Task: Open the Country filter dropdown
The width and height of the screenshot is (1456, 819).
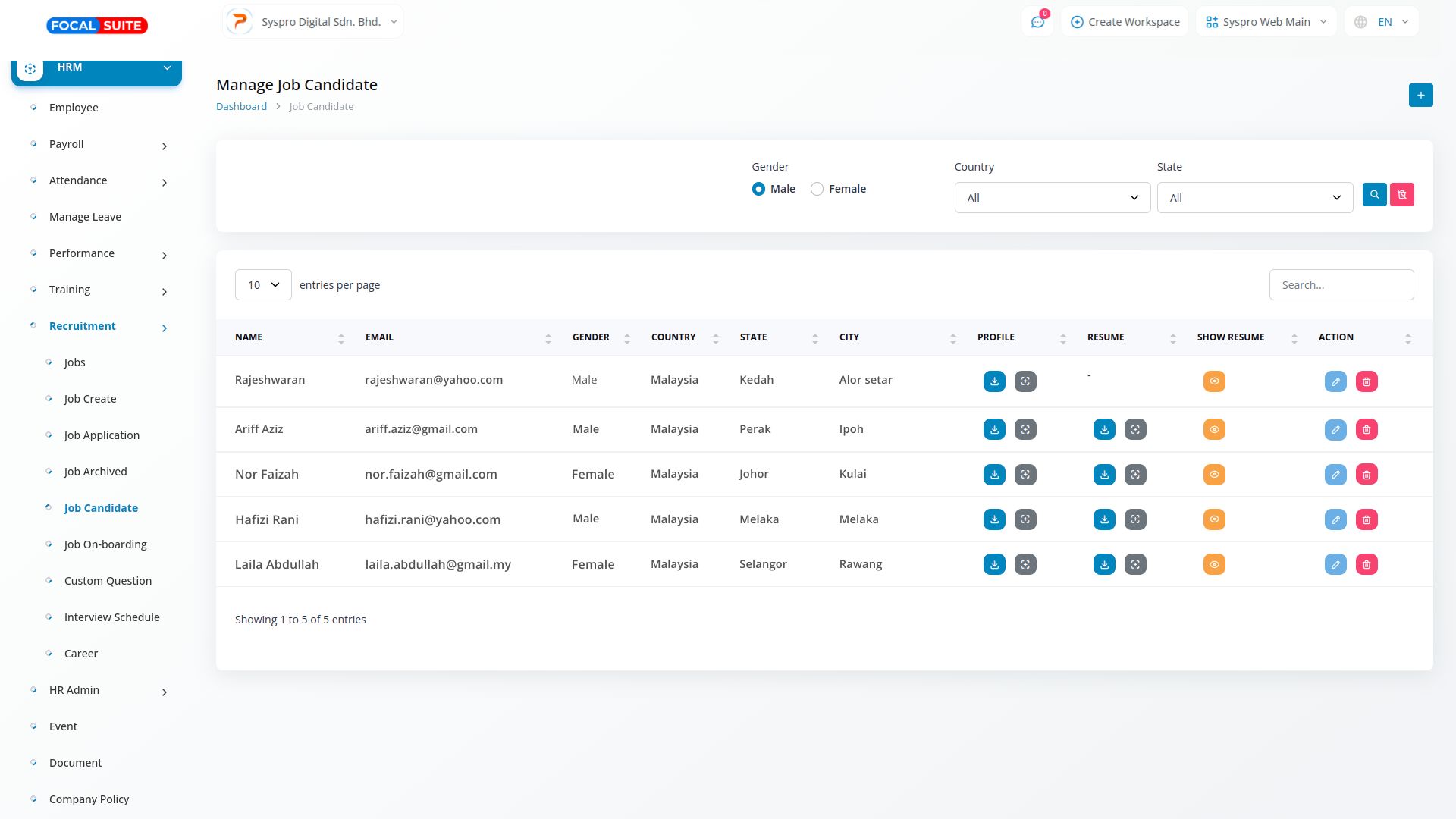Action: tap(1052, 198)
